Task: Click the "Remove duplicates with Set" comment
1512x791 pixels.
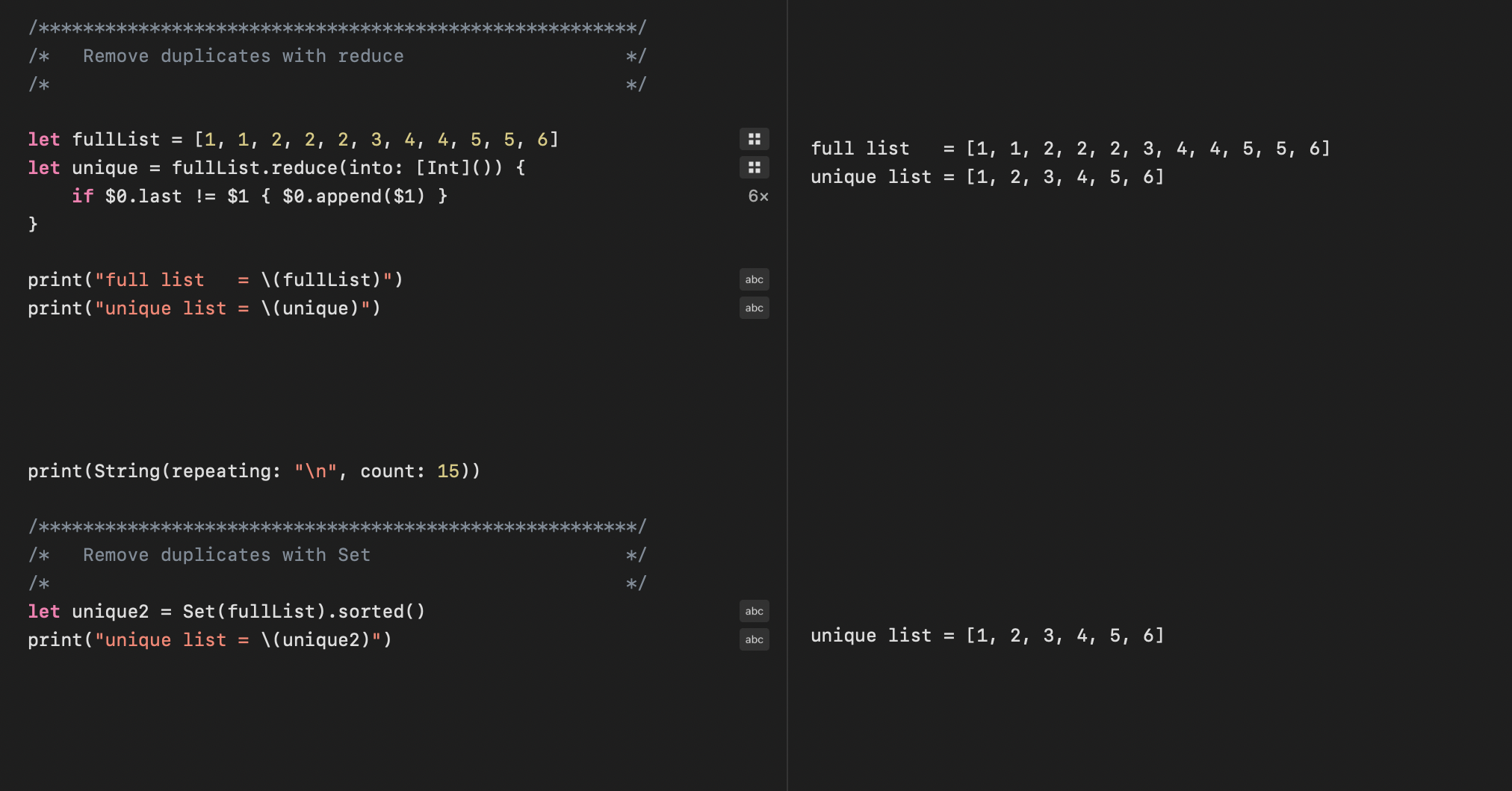Action: tap(226, 555)
